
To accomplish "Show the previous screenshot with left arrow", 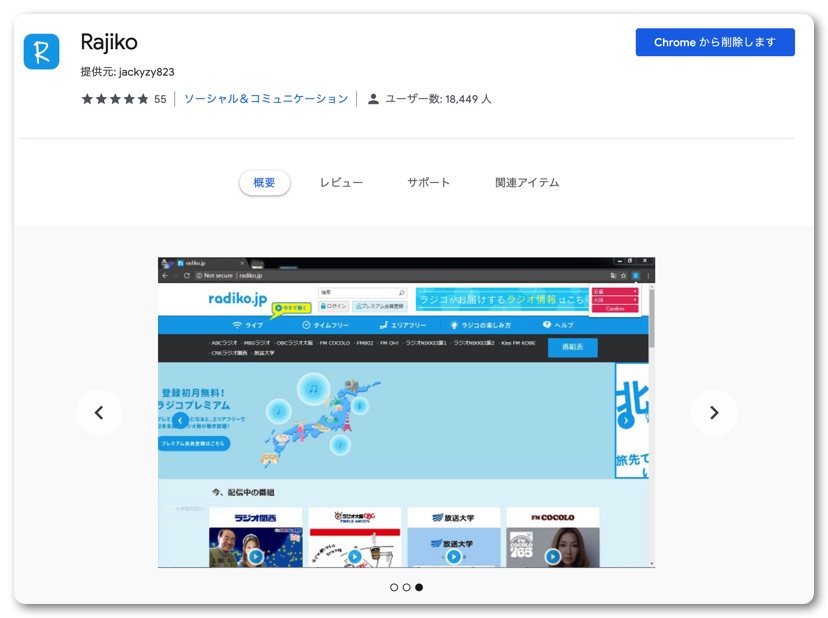I will point(99,412).
